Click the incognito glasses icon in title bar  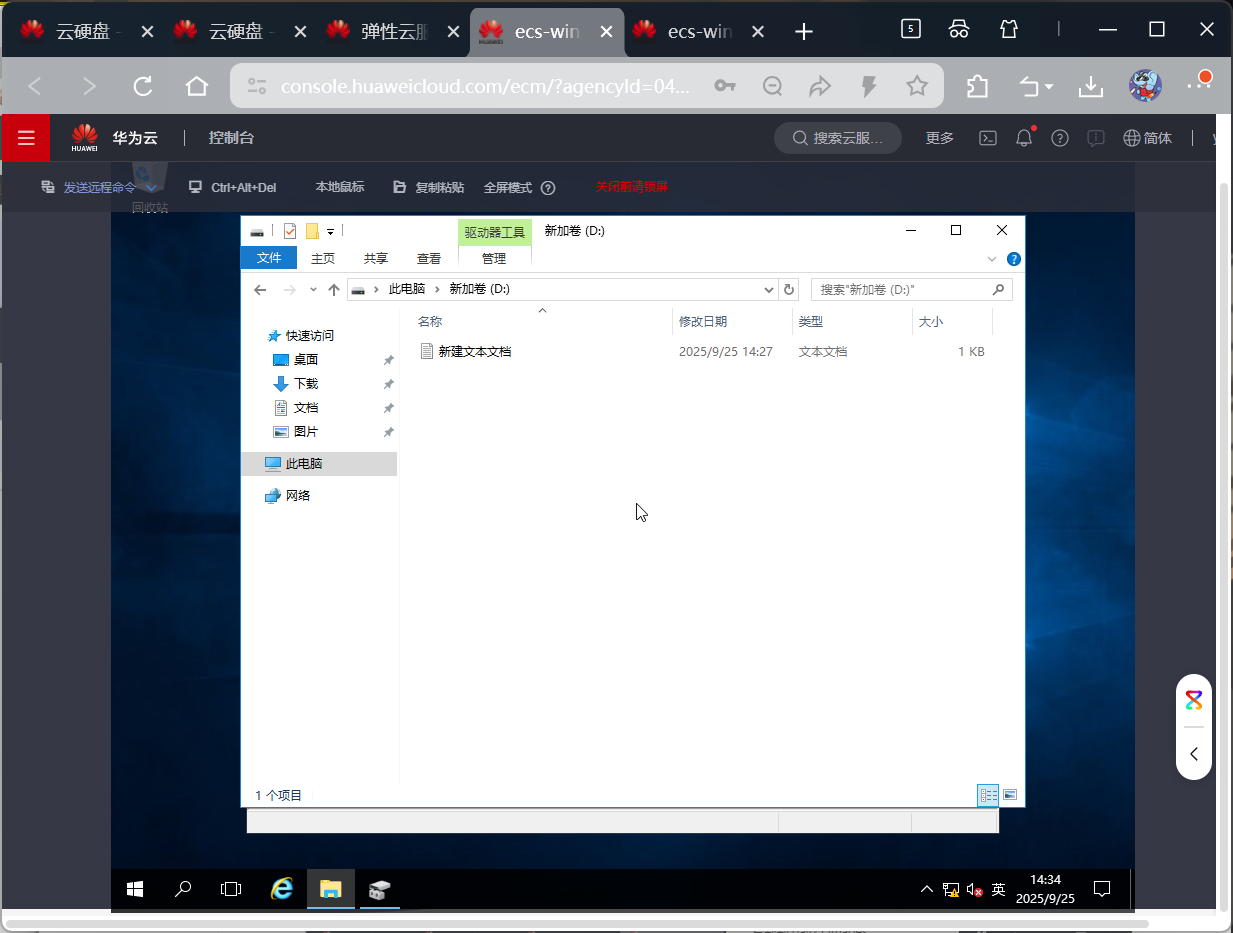point(959,29)
